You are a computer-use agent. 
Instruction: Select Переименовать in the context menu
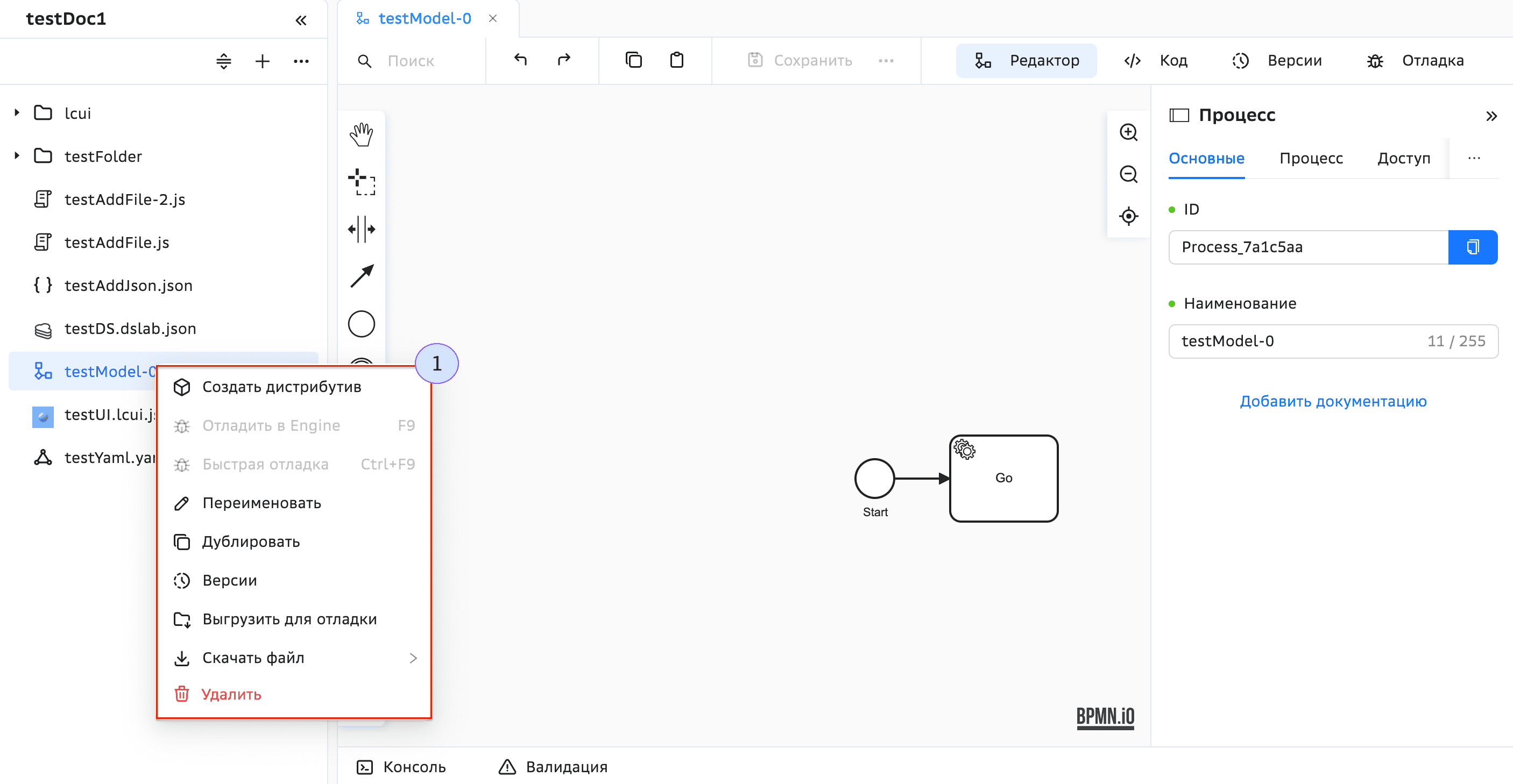point(262,503)
